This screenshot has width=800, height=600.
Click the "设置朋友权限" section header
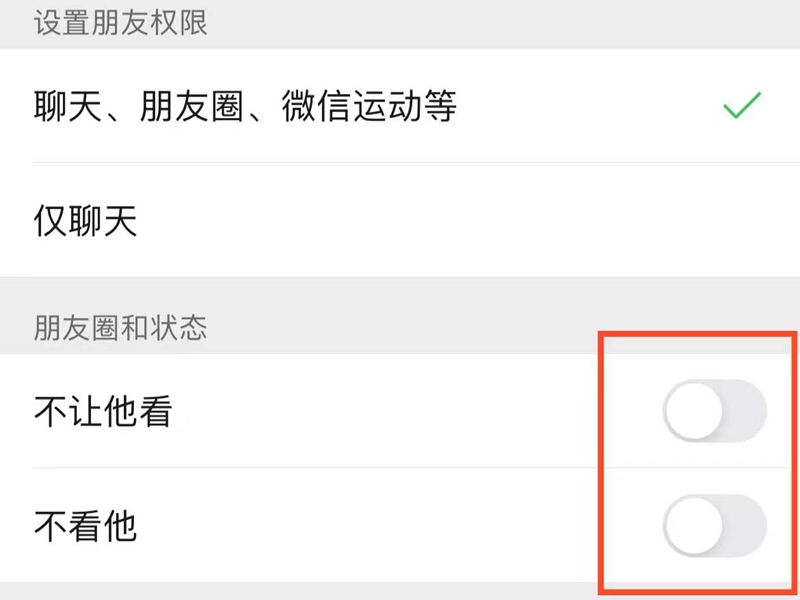pyautogui.click(x=121, y=23)
